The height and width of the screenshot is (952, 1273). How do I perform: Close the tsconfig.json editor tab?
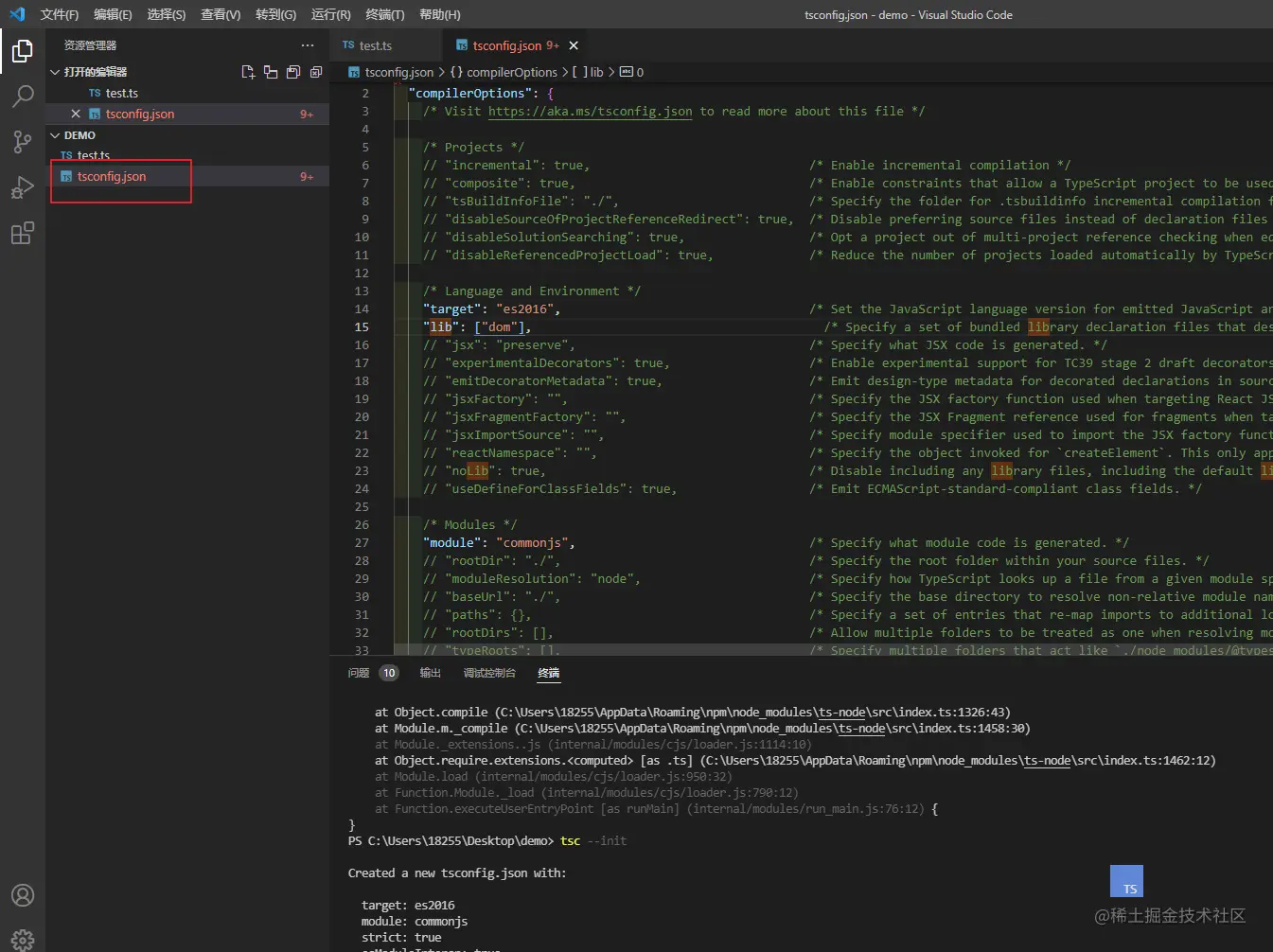tap(574, 45)
